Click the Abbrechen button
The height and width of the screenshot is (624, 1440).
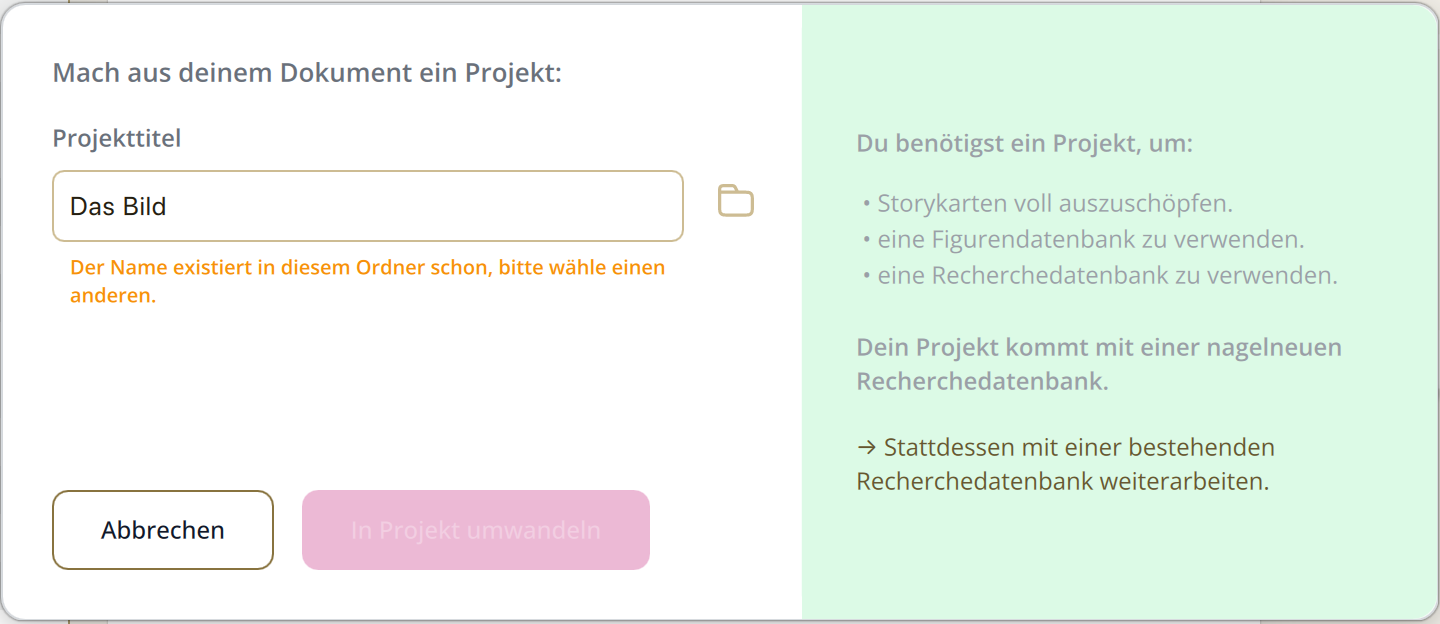(163, 530)
